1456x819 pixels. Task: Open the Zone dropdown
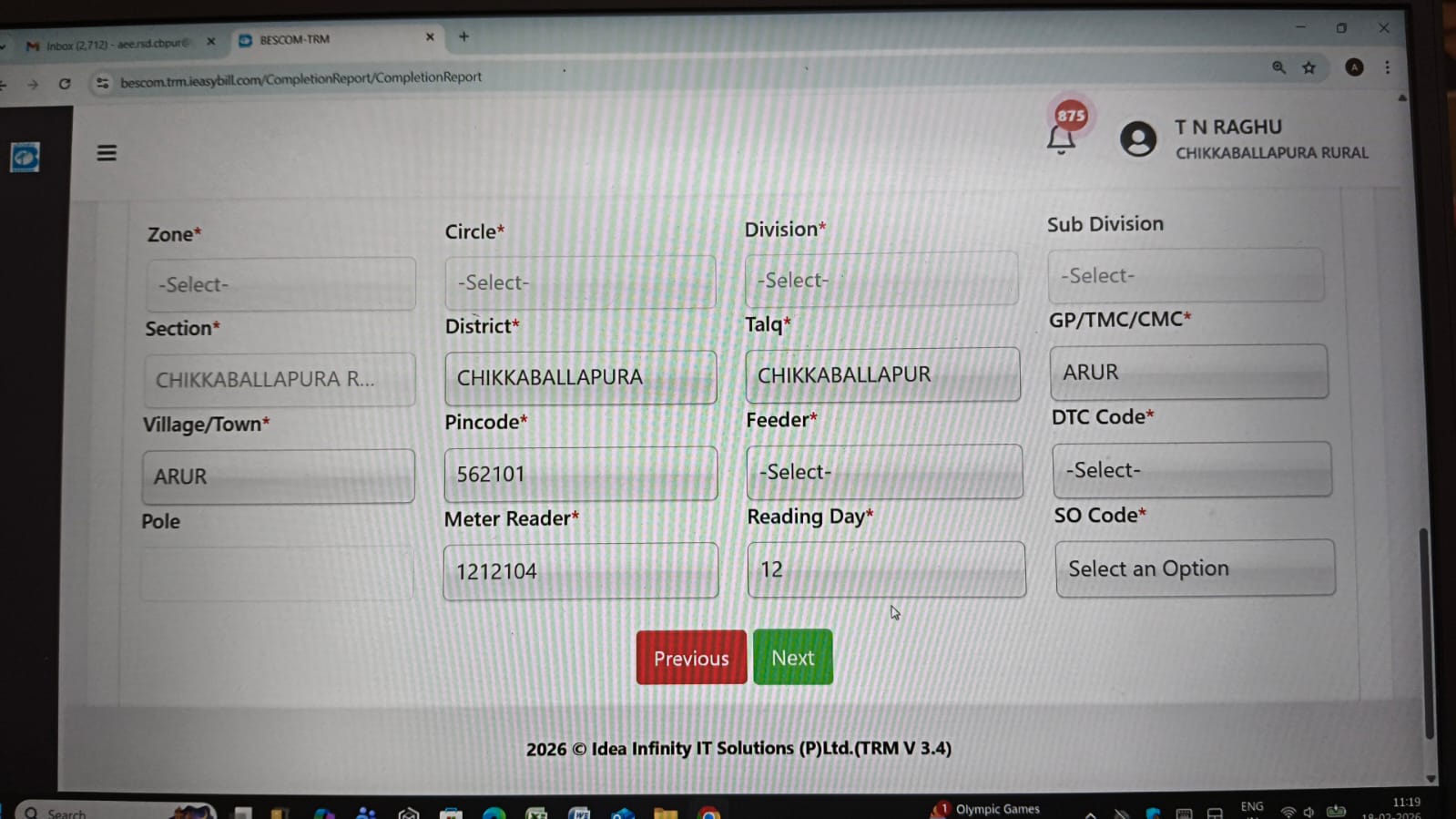(280, 284)
